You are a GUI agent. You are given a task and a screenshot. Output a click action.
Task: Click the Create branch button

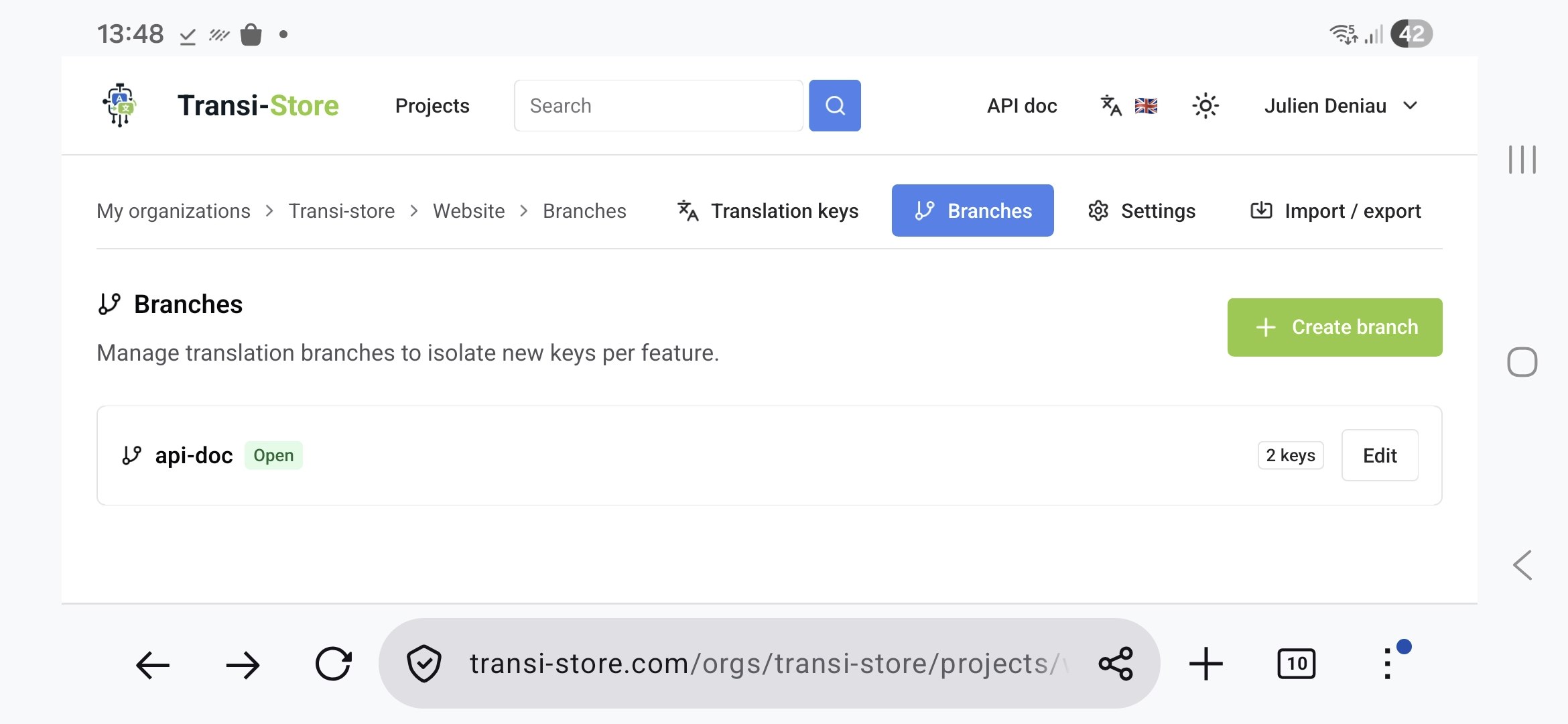tap(1334, 327)
